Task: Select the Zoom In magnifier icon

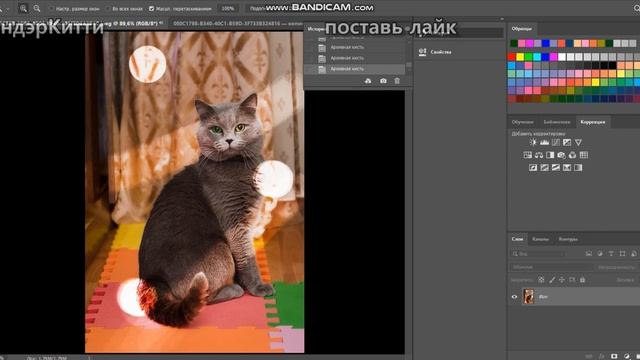Action: tap(23, 8)
